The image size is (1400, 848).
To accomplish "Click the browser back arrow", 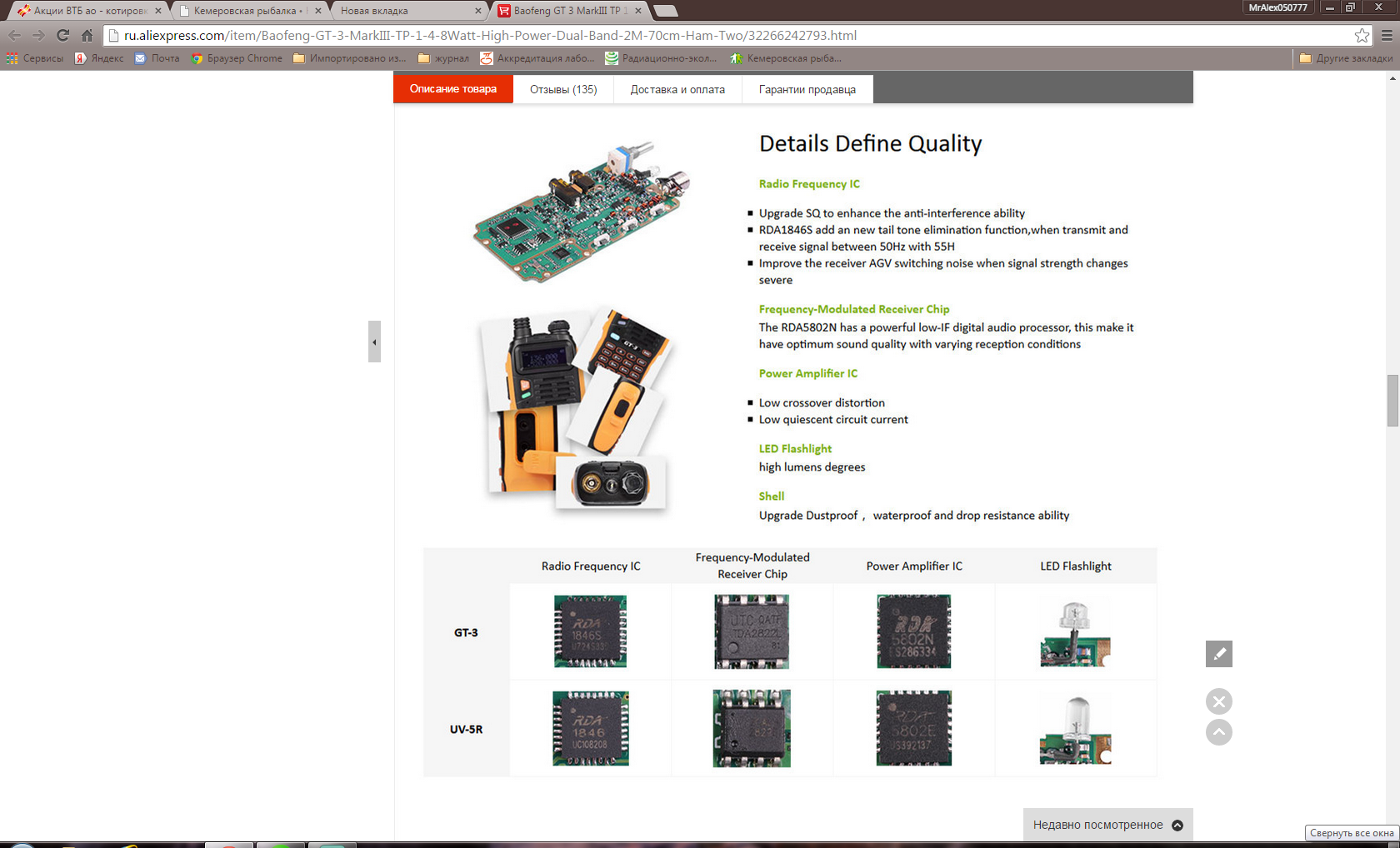I will 14,35.
